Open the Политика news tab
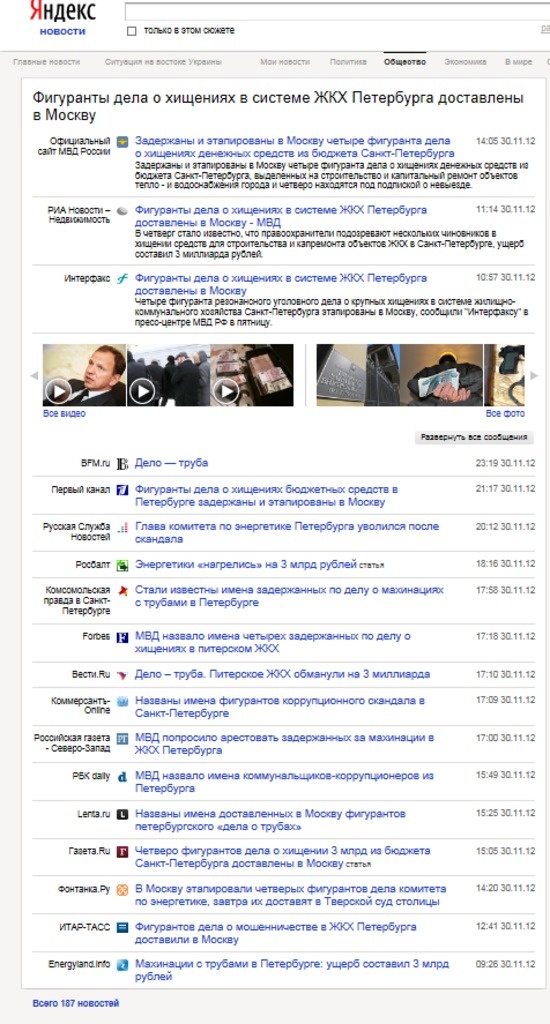Screen dimensions: 550x1024 348,62
